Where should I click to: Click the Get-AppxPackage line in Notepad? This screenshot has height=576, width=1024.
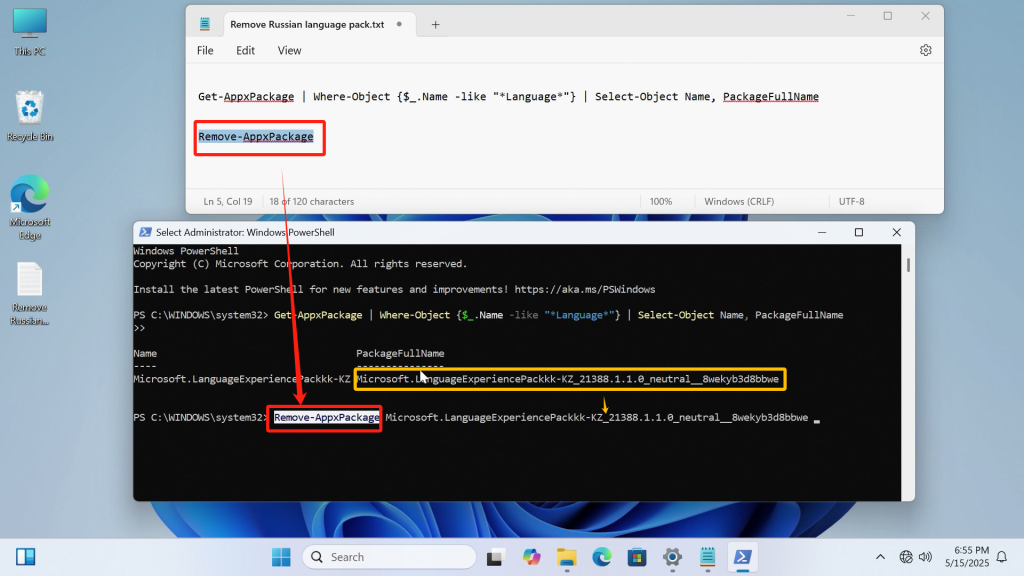tap(508, 97)
